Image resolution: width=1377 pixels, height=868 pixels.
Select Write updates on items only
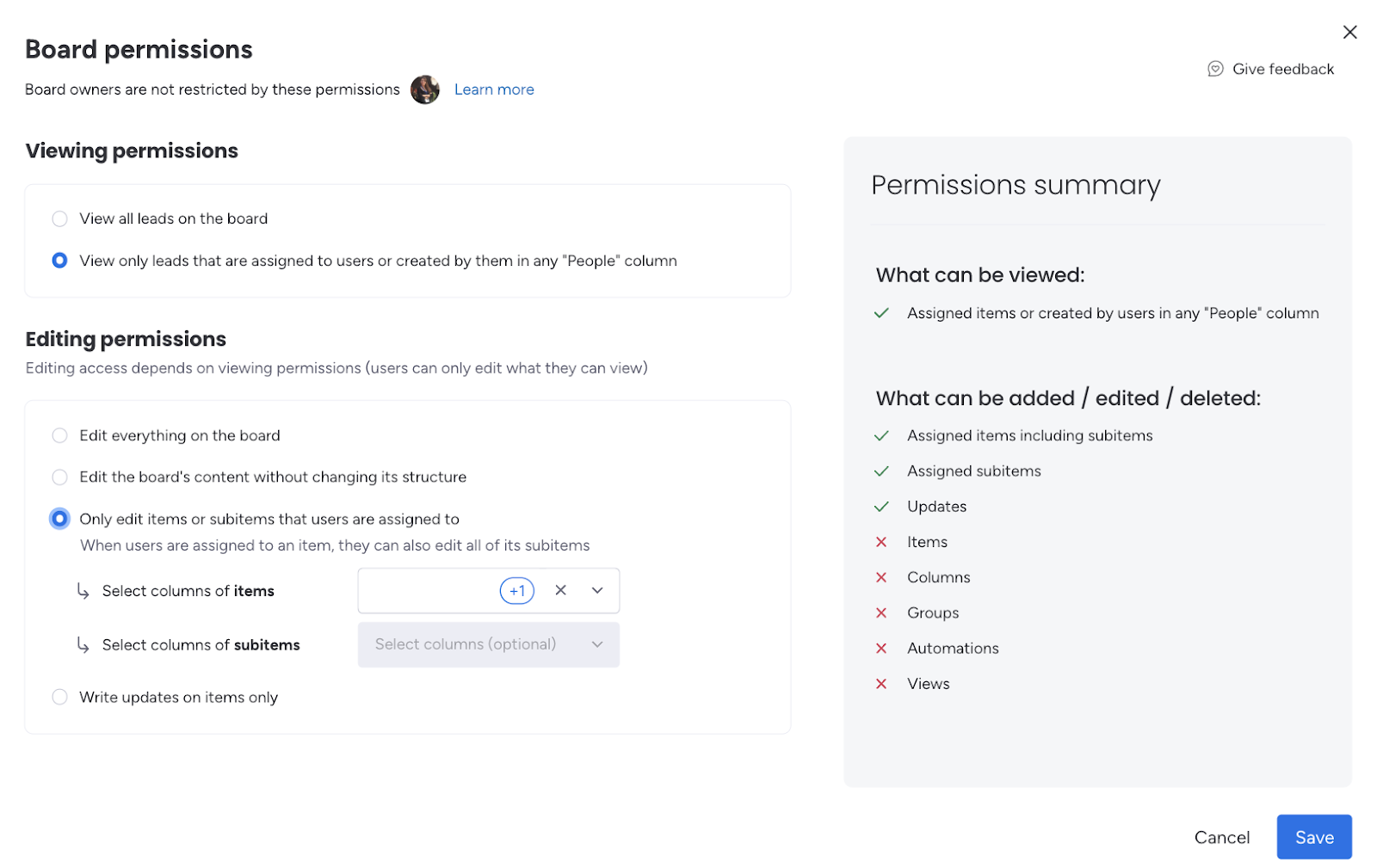click(x=59, y=698)
